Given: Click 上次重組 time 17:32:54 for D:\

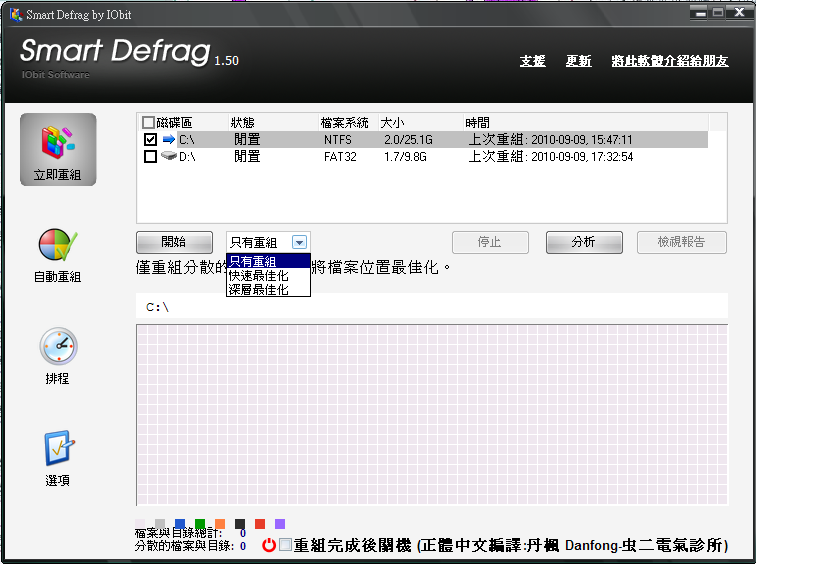Looking at the screenshot, I should tap(551, 156).
